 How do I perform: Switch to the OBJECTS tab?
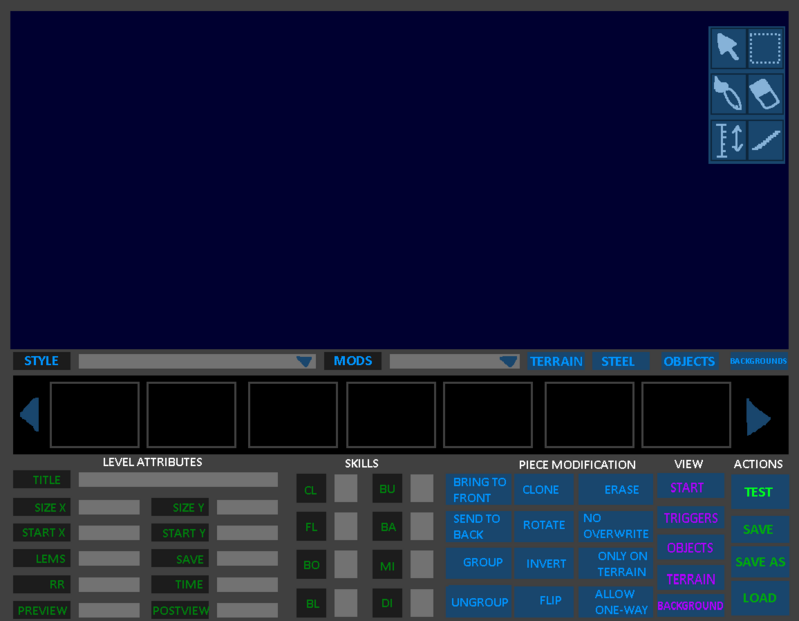(689, 361)
